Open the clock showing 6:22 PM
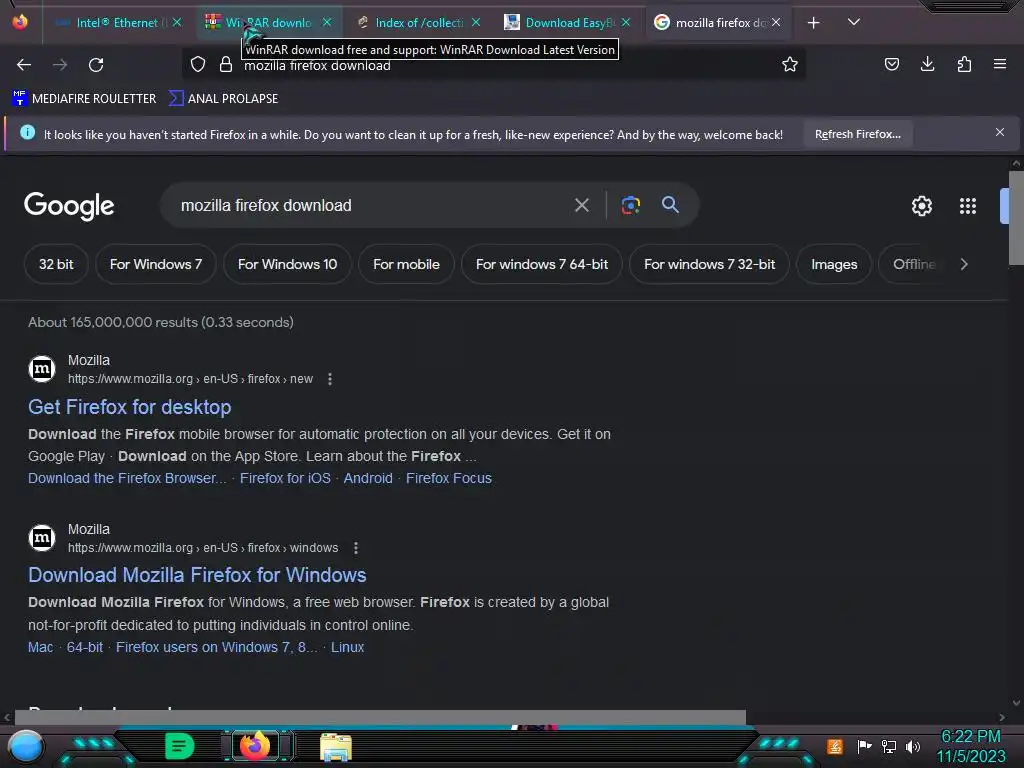This screenshot has width=1024, height=768. (971, 746)
